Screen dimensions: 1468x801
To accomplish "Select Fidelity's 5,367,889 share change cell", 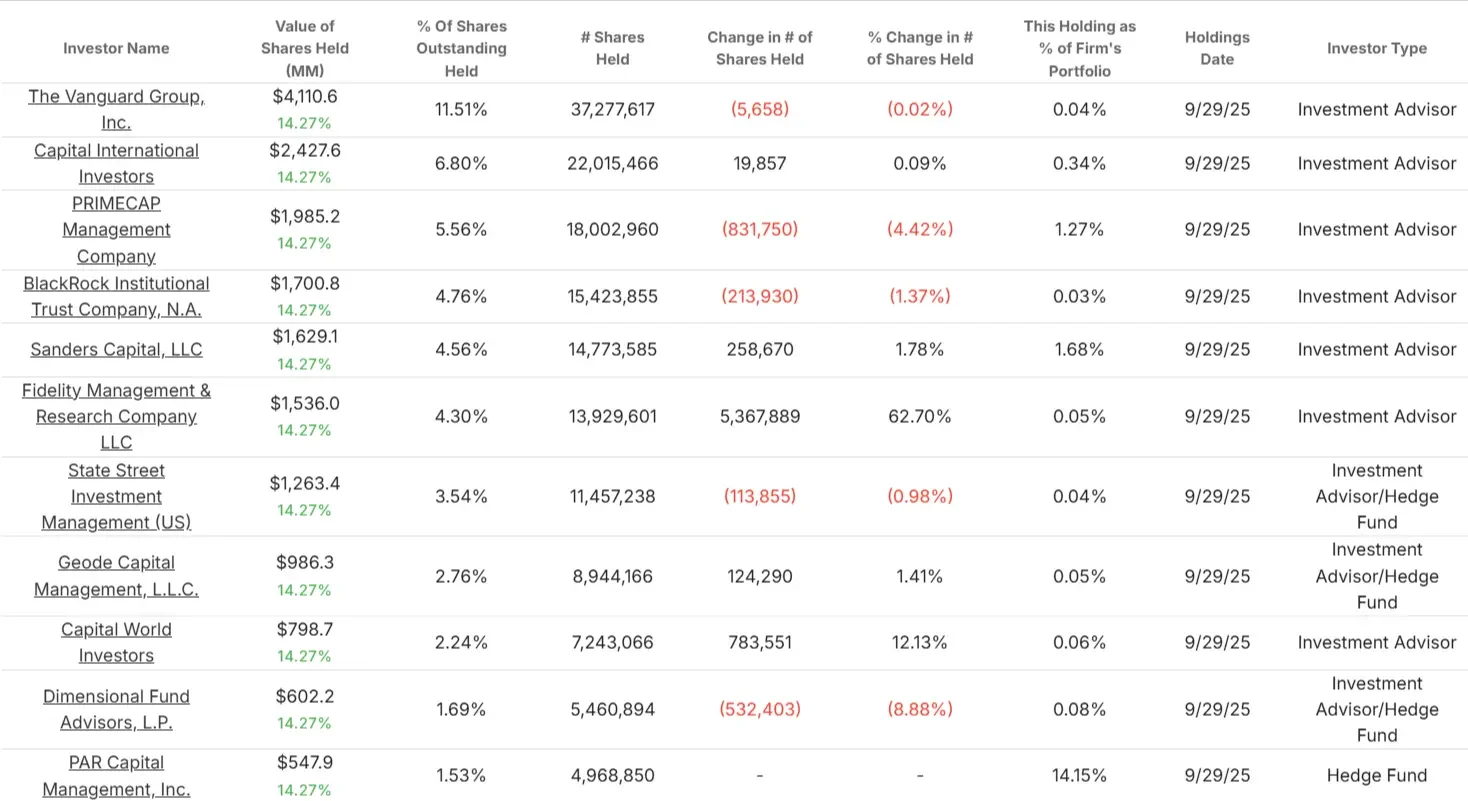I will point(760,416).
